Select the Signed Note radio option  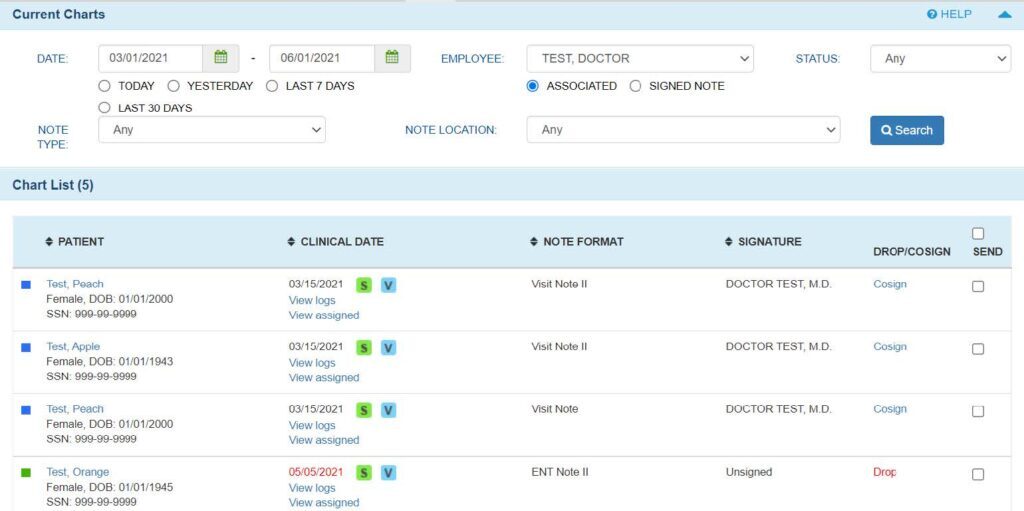635,86
